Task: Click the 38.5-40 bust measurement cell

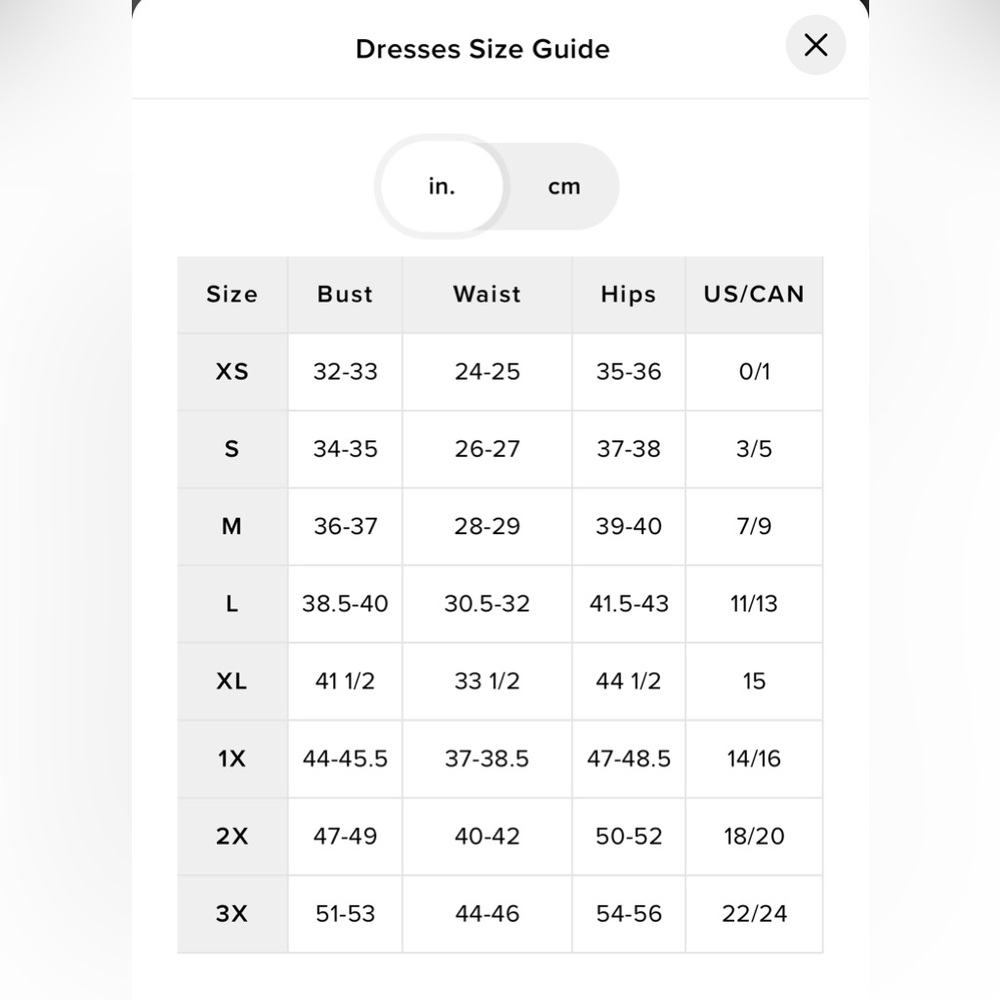Action: (345, 604)
